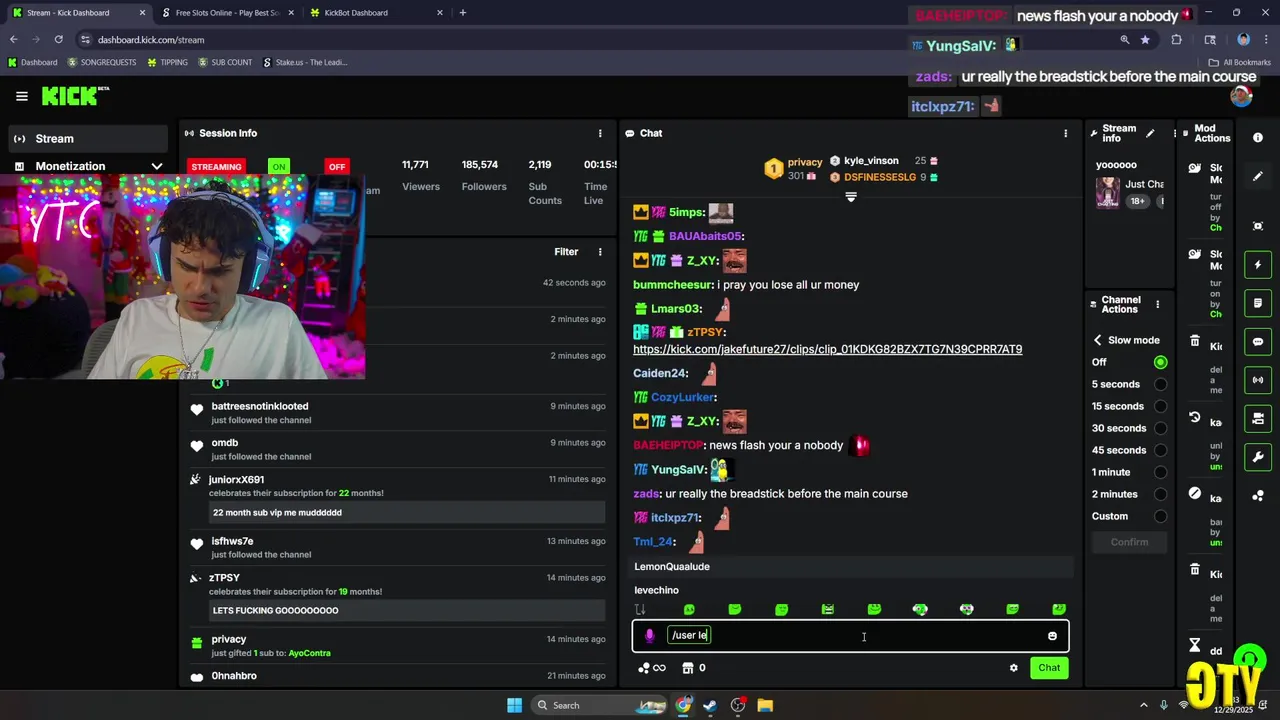Click the focus frame icon in the right sidebar
The width and height of the screenshot is (1280, 720).
point(1258,226)
